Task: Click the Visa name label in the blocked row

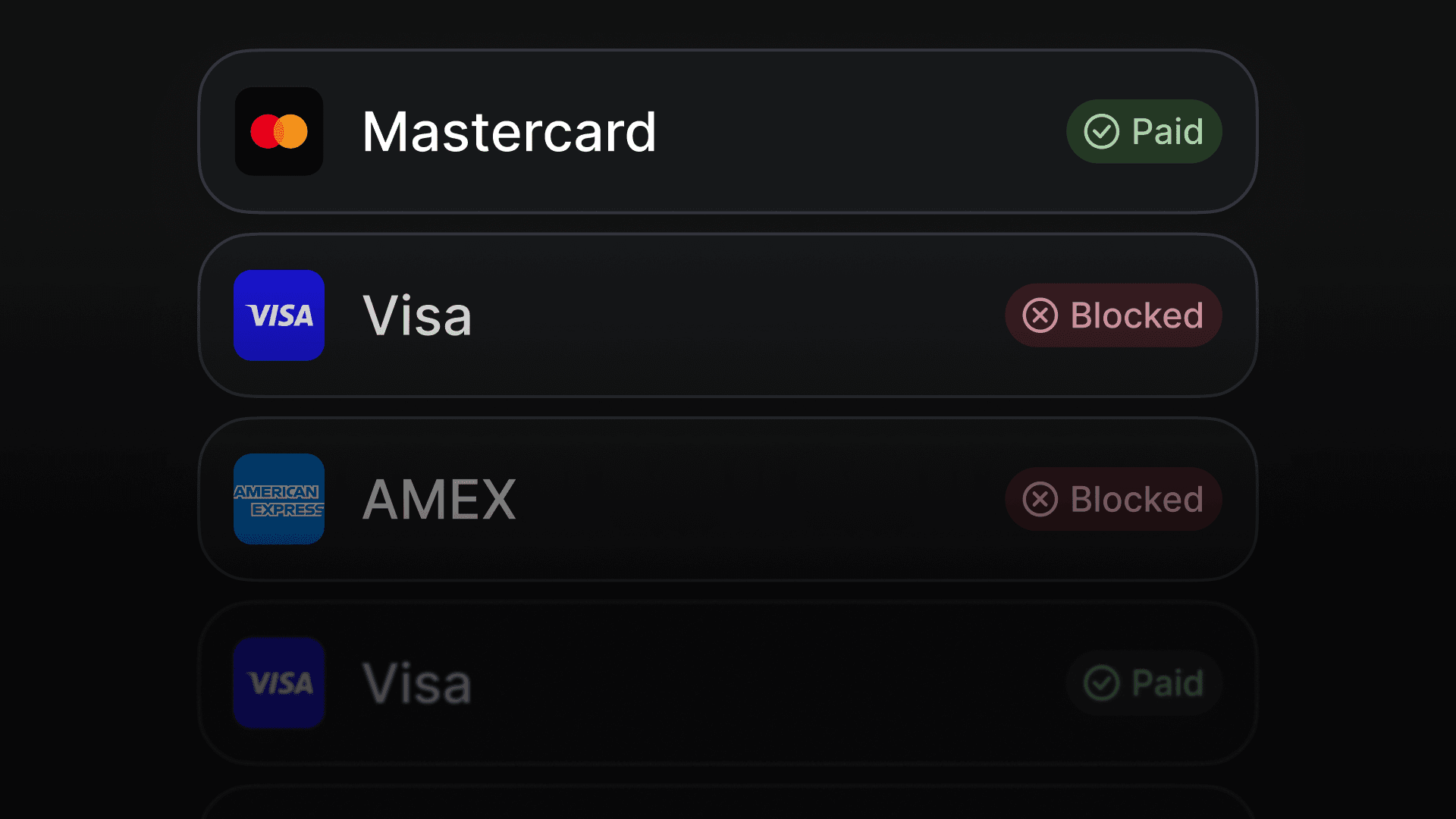Action: point(417,315)
